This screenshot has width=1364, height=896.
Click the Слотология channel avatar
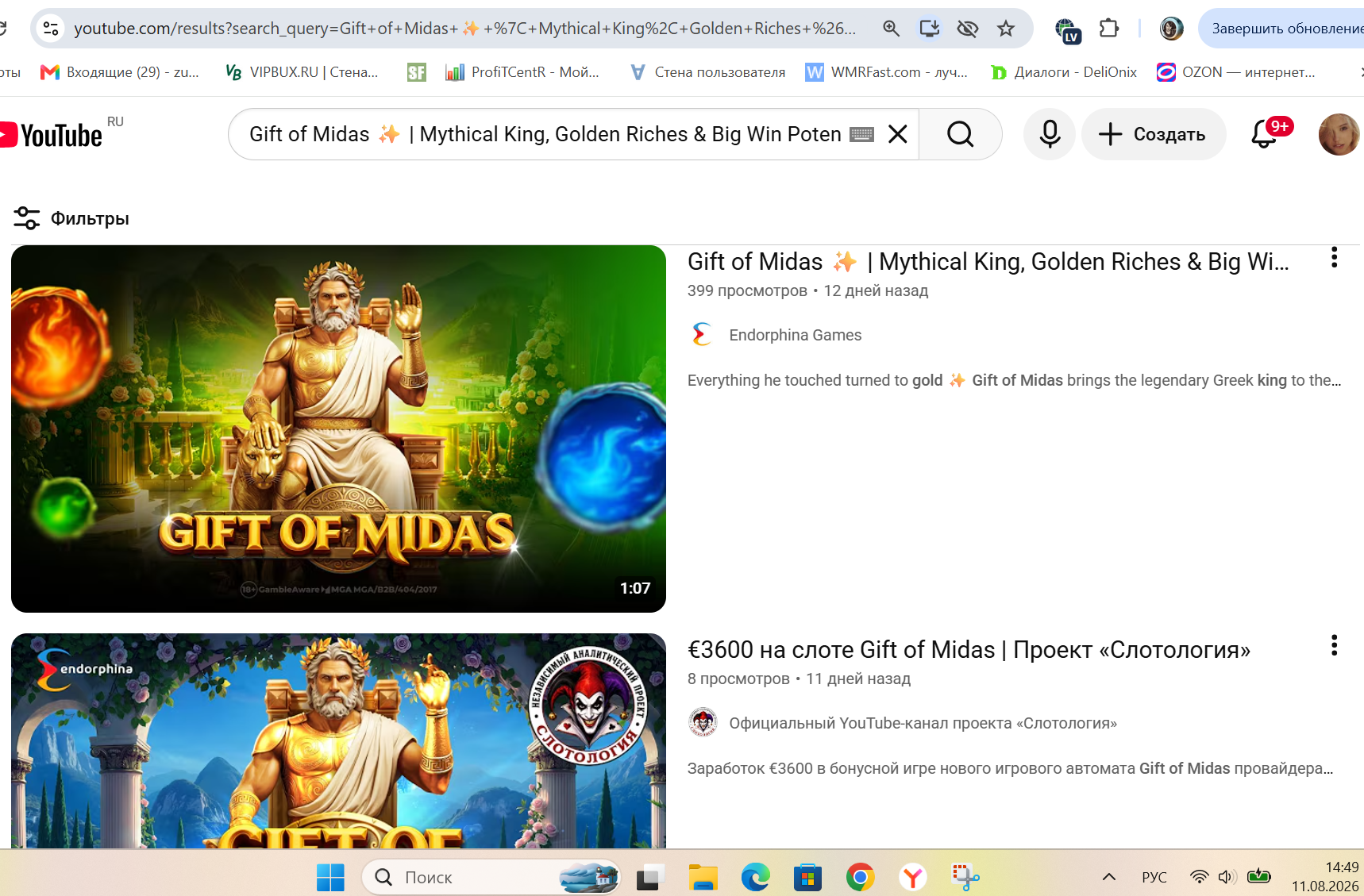pyautogui.click(x=702, y=723)
